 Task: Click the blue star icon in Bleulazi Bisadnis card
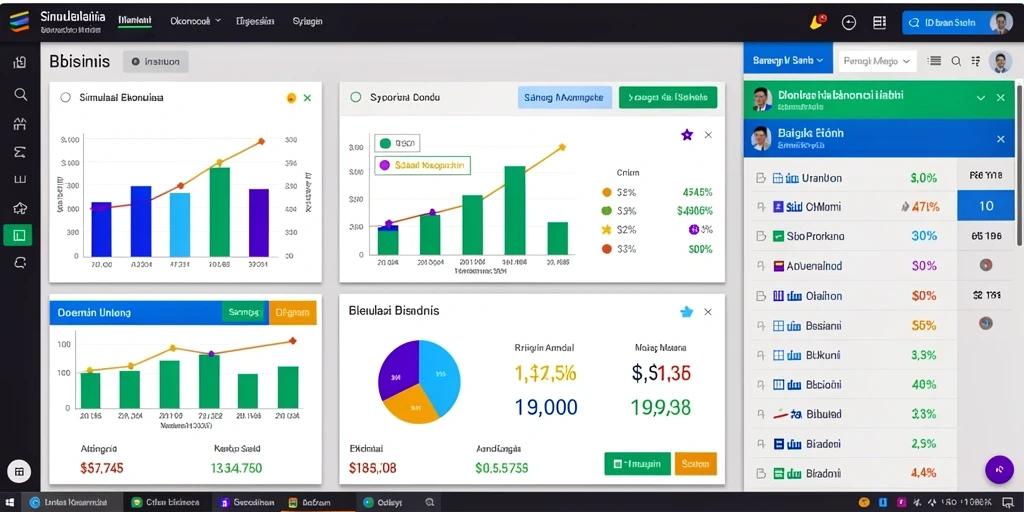(686, 312)
